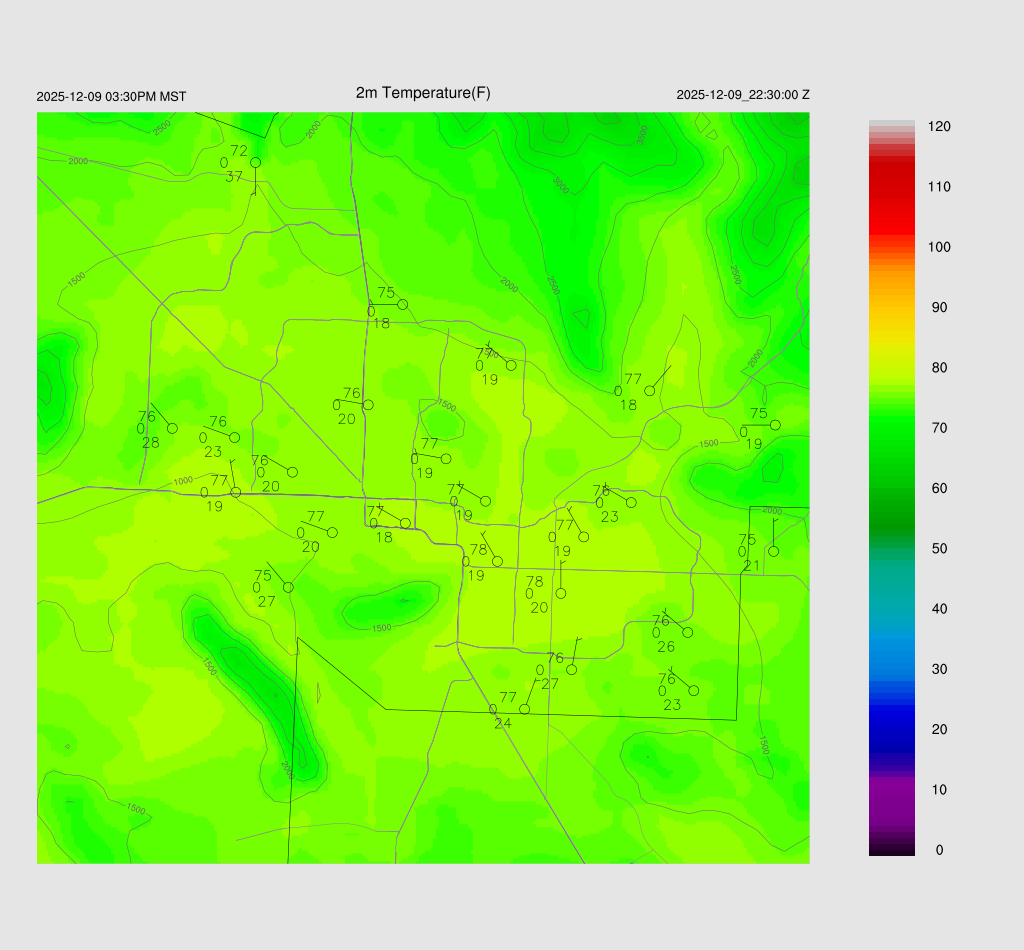Click the red 110 segment on color bar
Image resolution: width=1024 pixels, height=950 pixels.
[891, 187]
